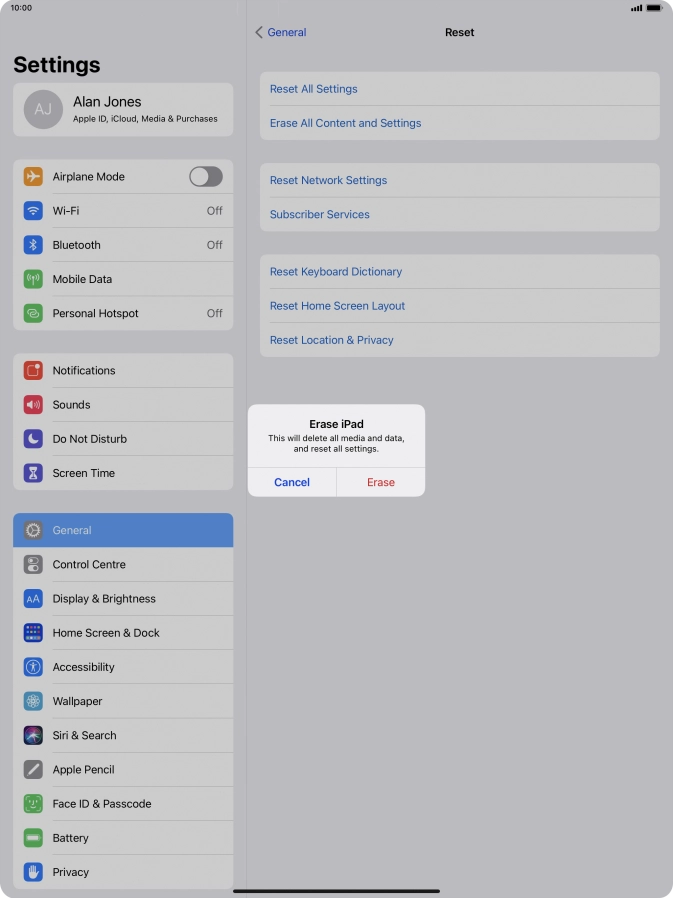This screenshot has height=898, width=673.
Task: Choose Reset Network Settings
Action: coord(460,180)
